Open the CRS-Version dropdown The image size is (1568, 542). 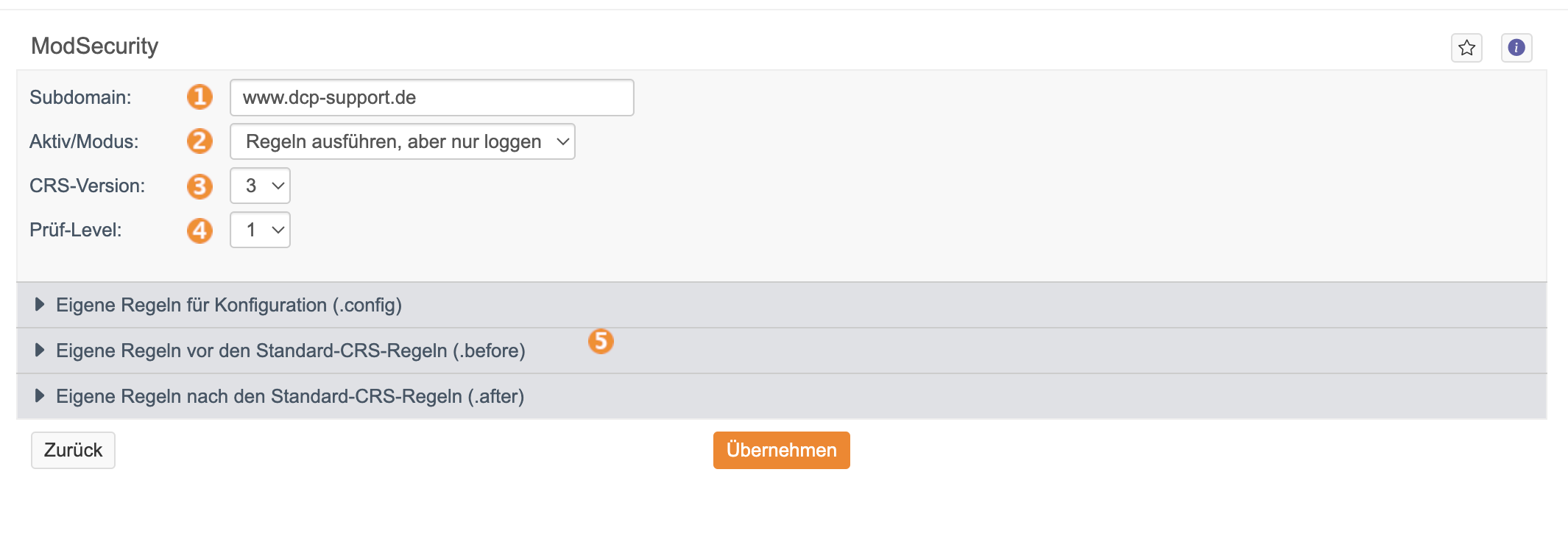tap(260, 186)
